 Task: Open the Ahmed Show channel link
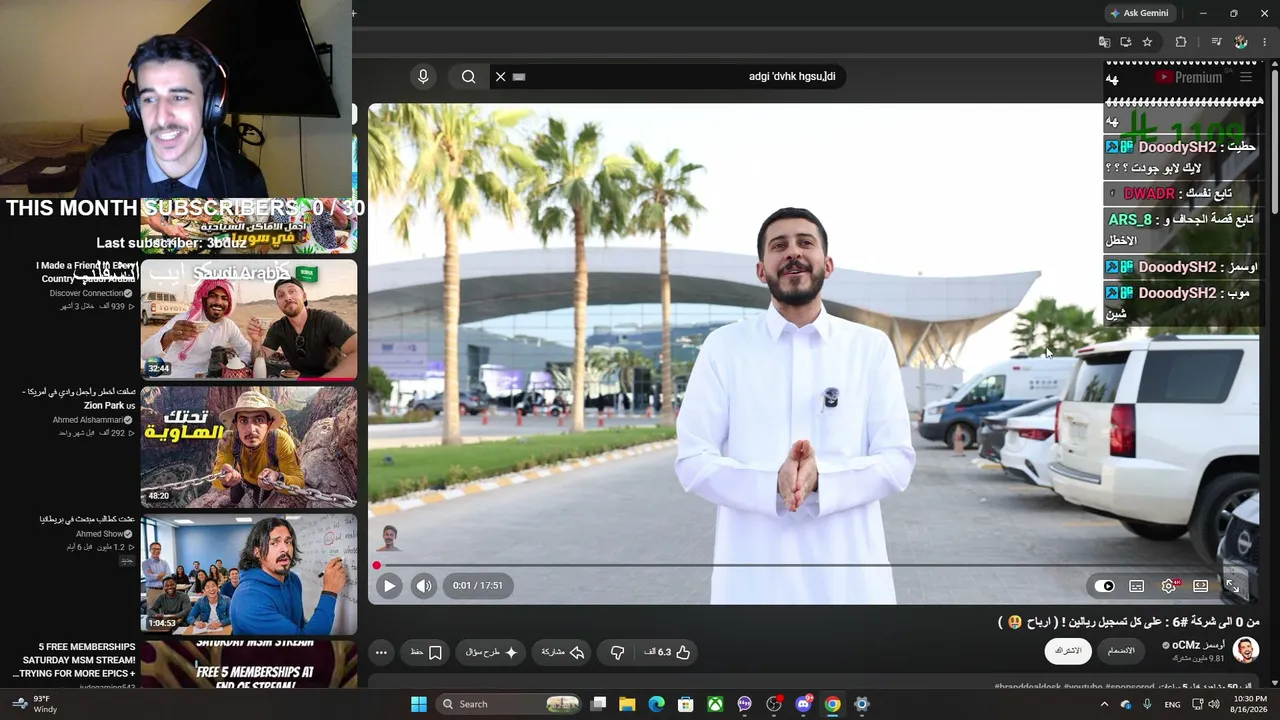click(x=104, y=534)
